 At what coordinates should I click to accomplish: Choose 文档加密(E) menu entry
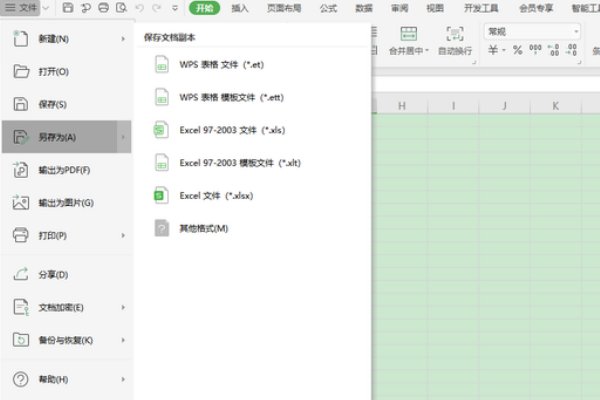[67, 307]
